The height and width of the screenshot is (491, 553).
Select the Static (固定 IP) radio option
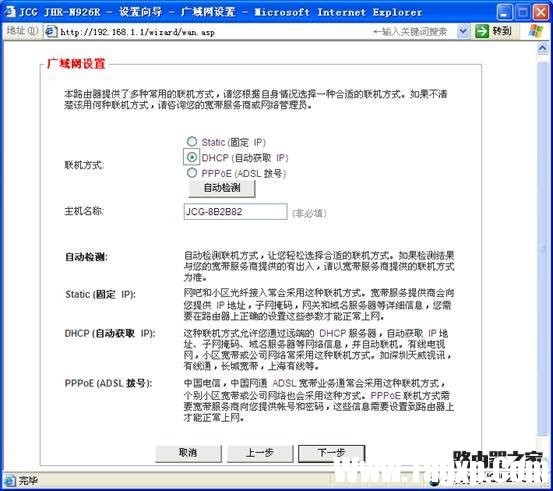click(x=192, y=142)
